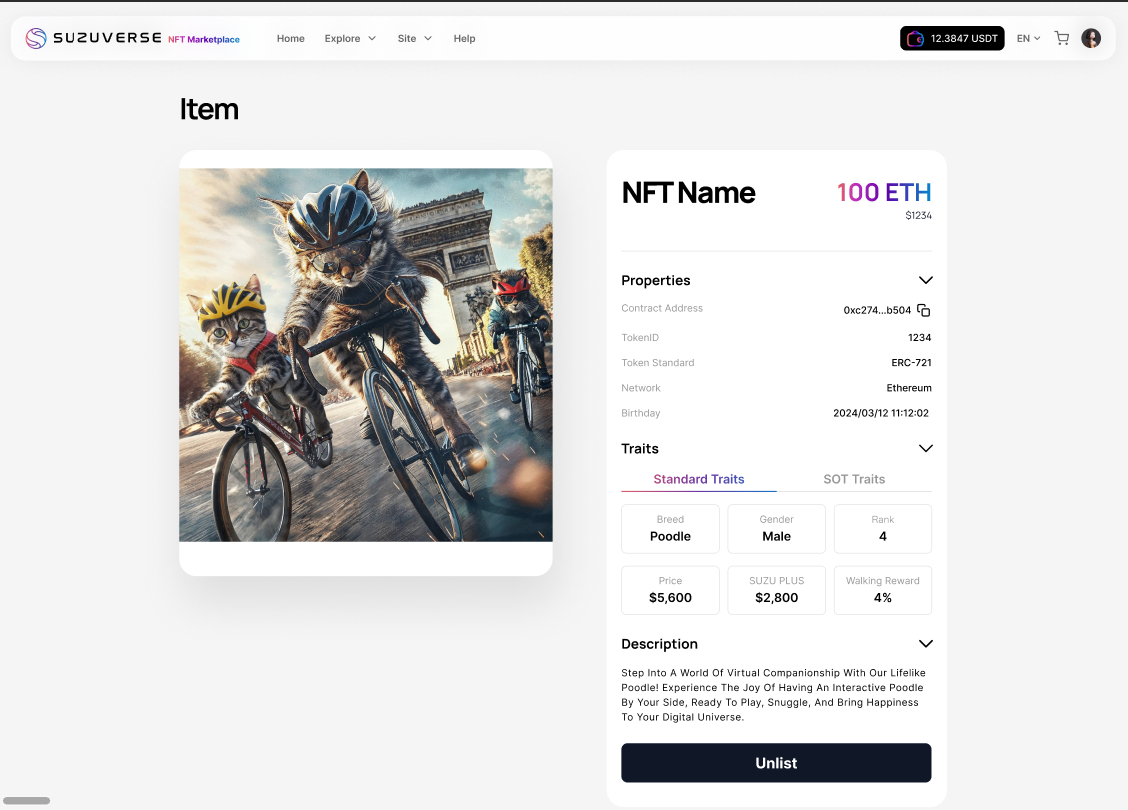Click the Breed Poodle trait card

coord(670,529)
